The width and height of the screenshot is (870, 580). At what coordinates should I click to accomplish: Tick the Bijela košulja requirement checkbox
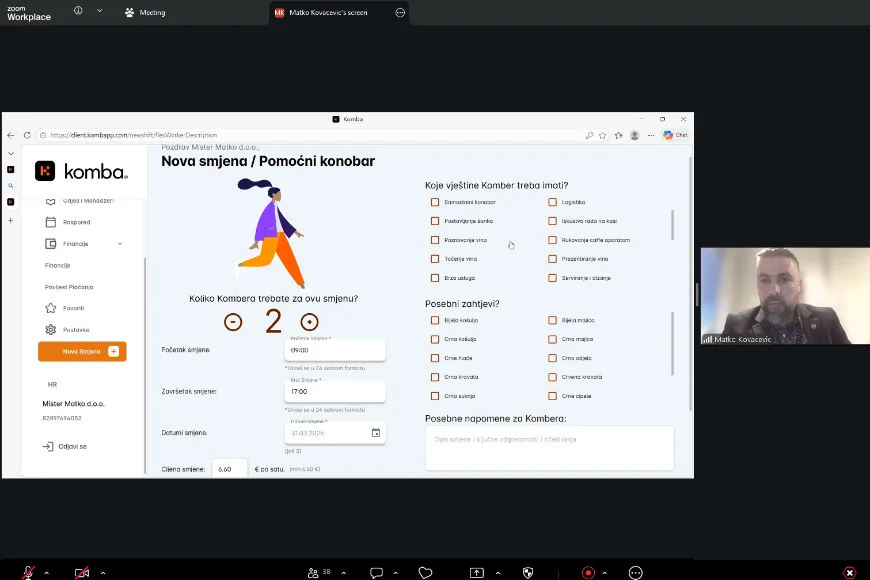[x=435, y=320]
